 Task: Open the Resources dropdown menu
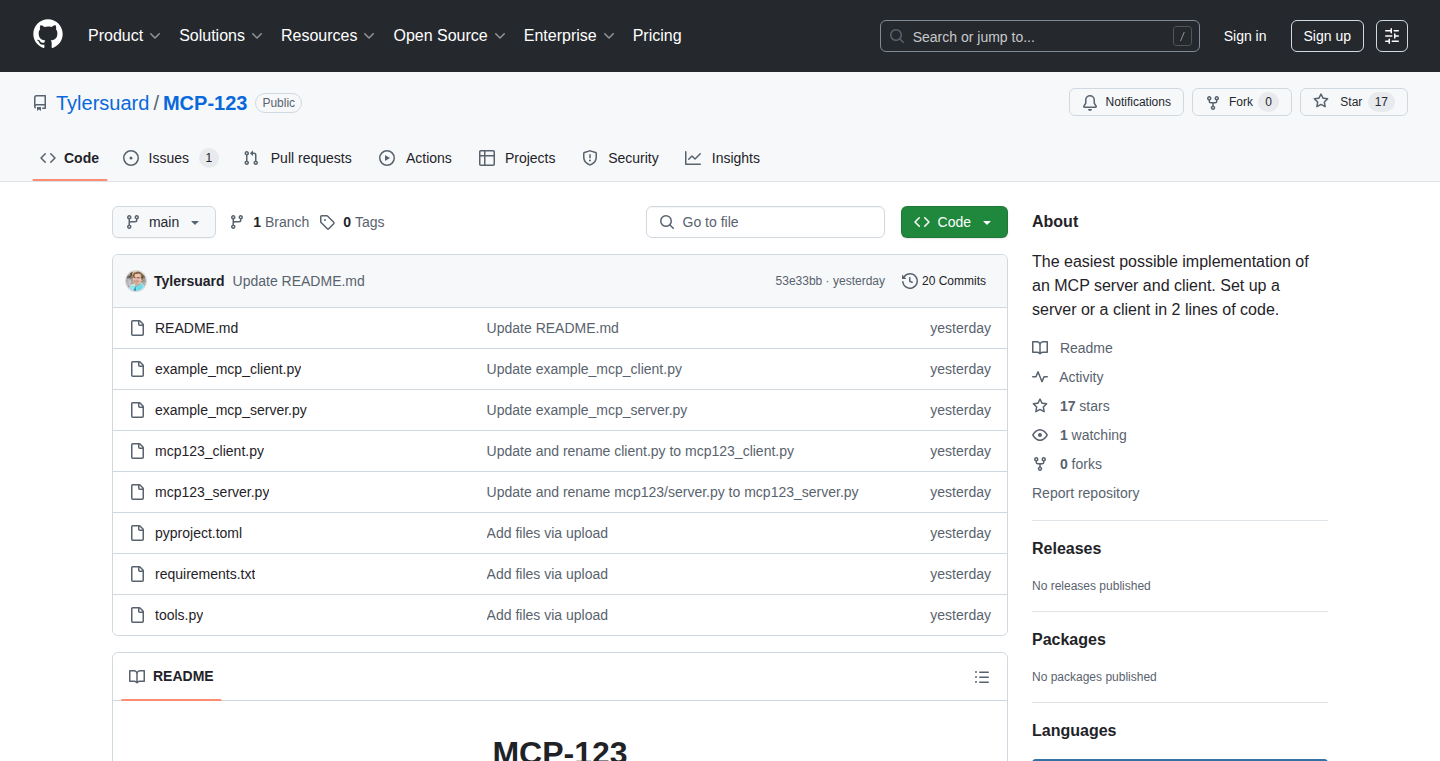coord(328,36)
